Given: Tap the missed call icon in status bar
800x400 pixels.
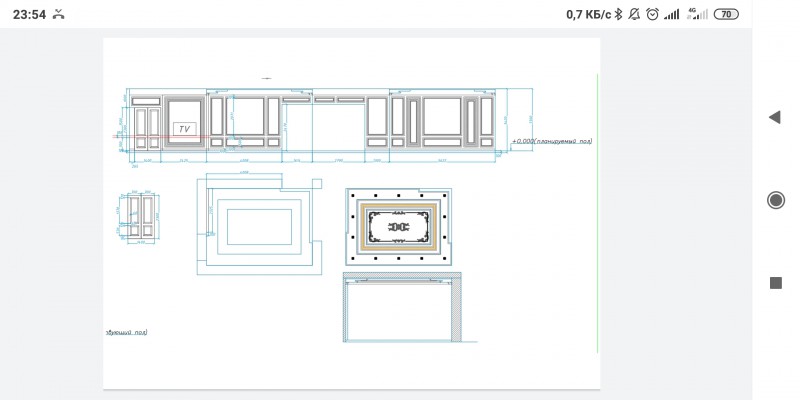Looking at the screenshot, I should pyautogui.click(x=59, y=14).
